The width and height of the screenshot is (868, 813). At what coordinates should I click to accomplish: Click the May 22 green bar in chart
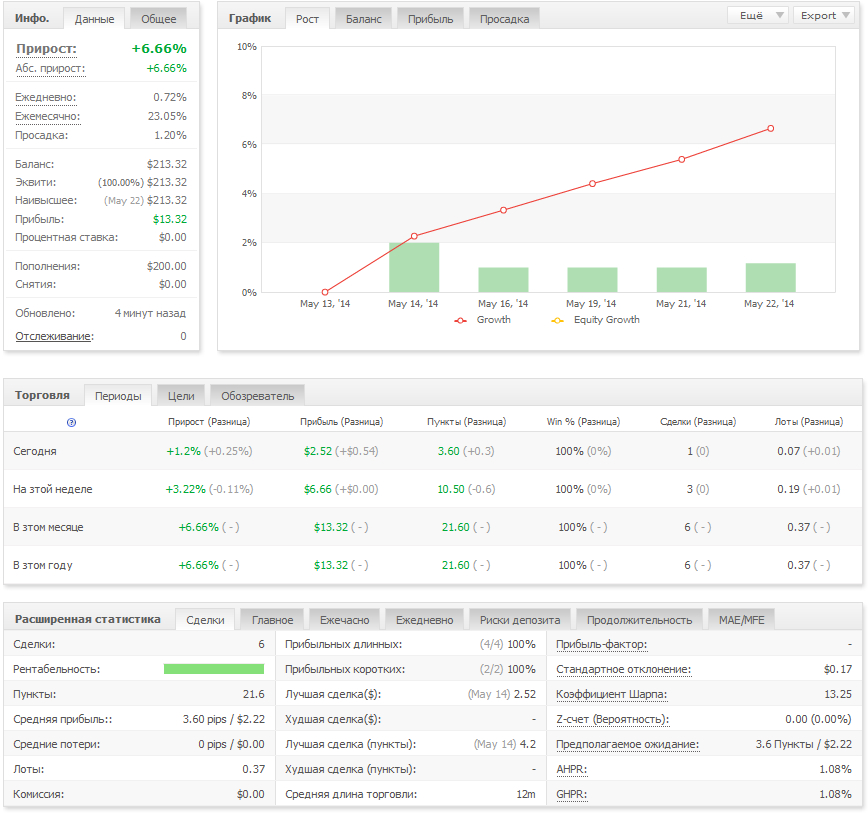771,278
